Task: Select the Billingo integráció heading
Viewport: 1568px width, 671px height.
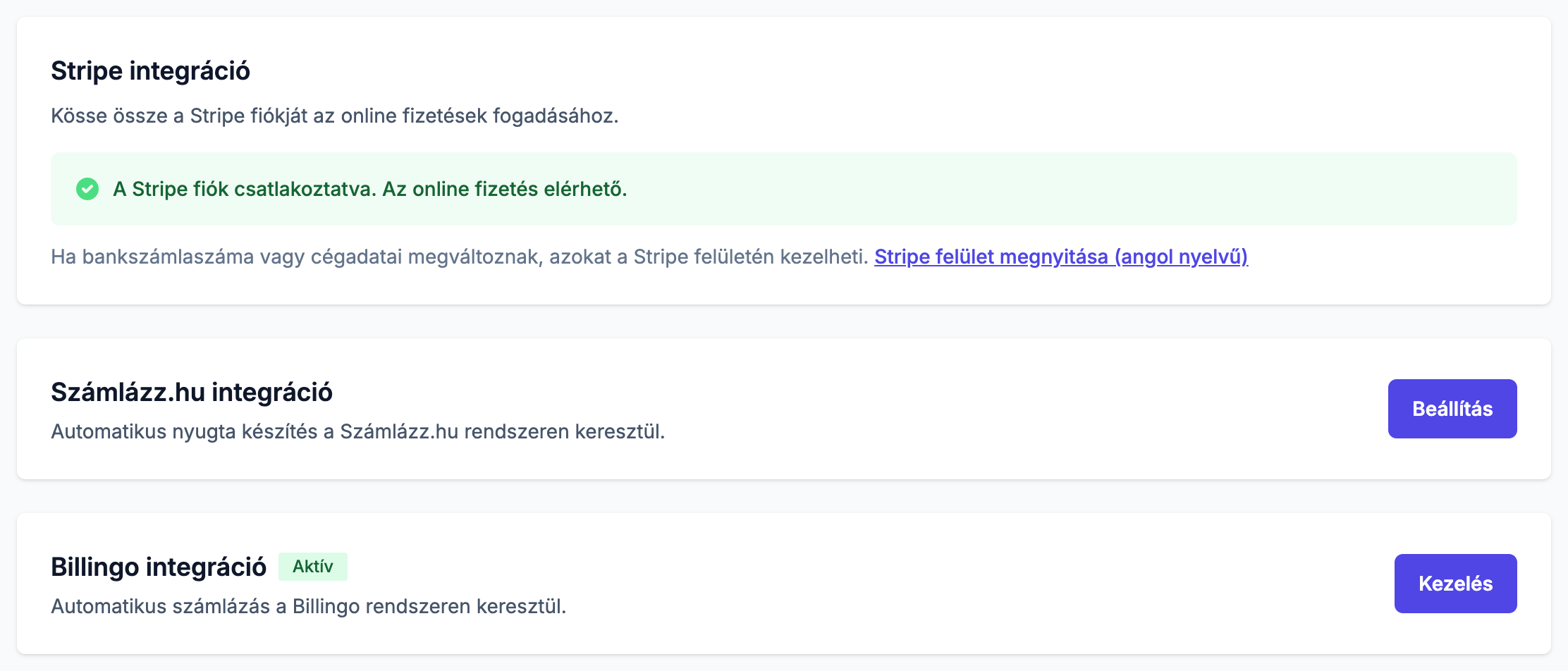Action: (159, 567)
